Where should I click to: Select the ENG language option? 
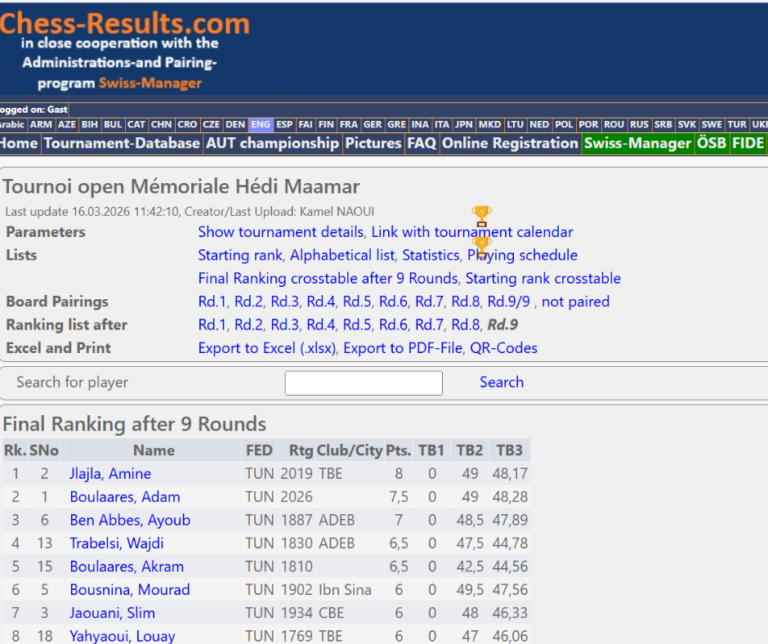pos(260,125)
